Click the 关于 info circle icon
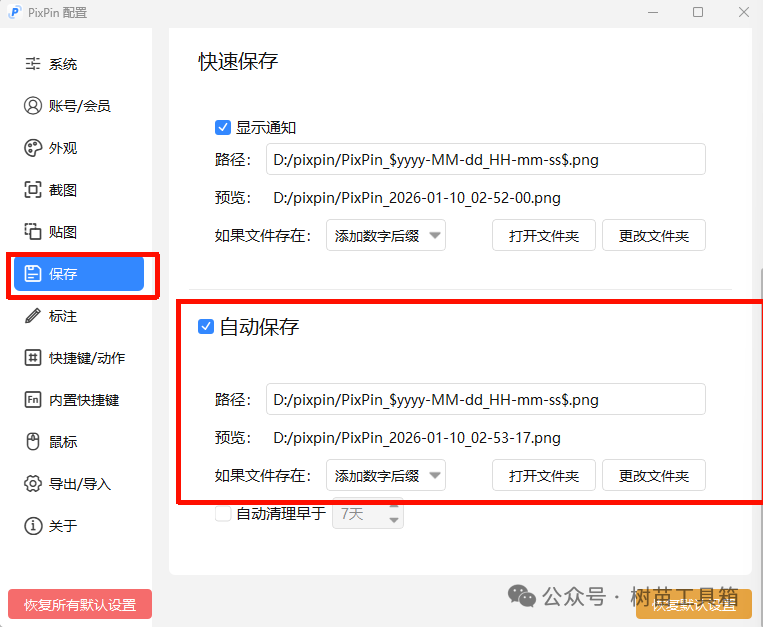Screen dimensions: 763x627 (33, 526)
